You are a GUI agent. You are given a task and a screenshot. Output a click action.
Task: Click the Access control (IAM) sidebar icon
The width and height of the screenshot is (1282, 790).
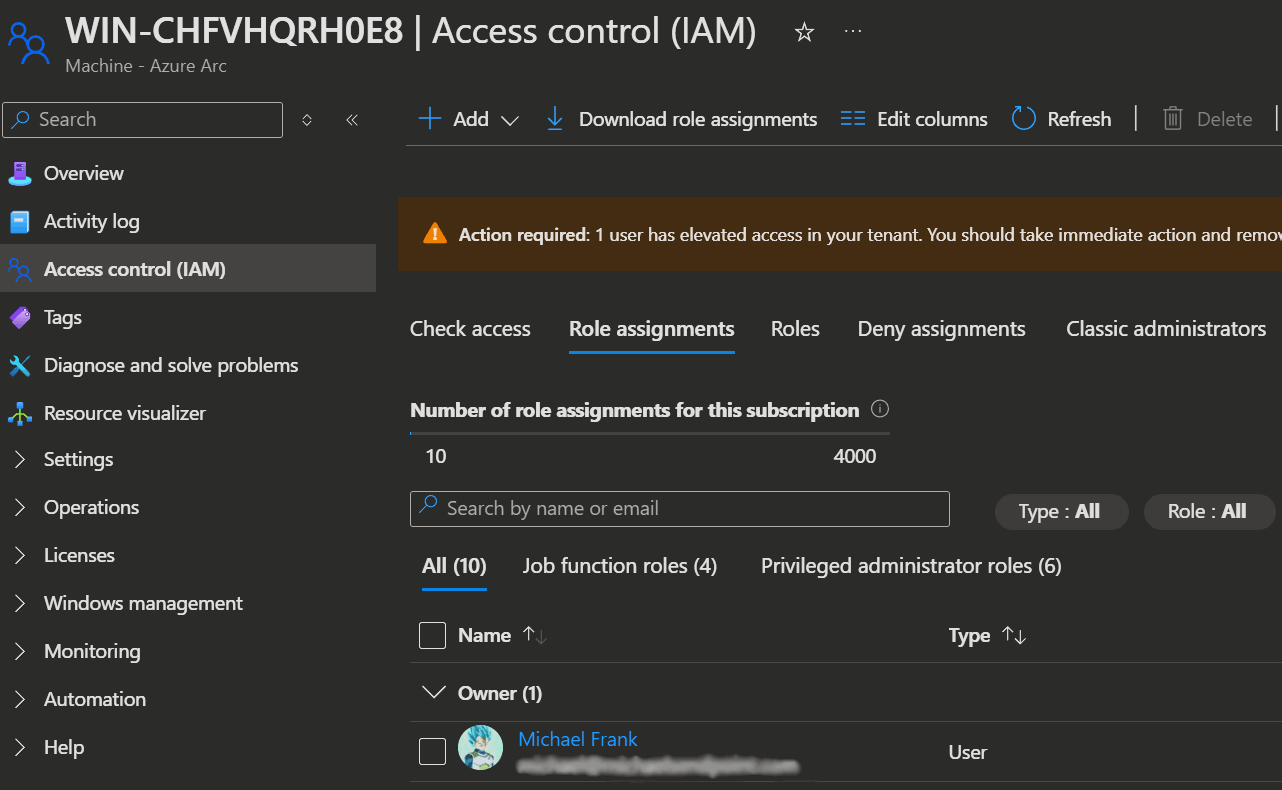point(20,269)
